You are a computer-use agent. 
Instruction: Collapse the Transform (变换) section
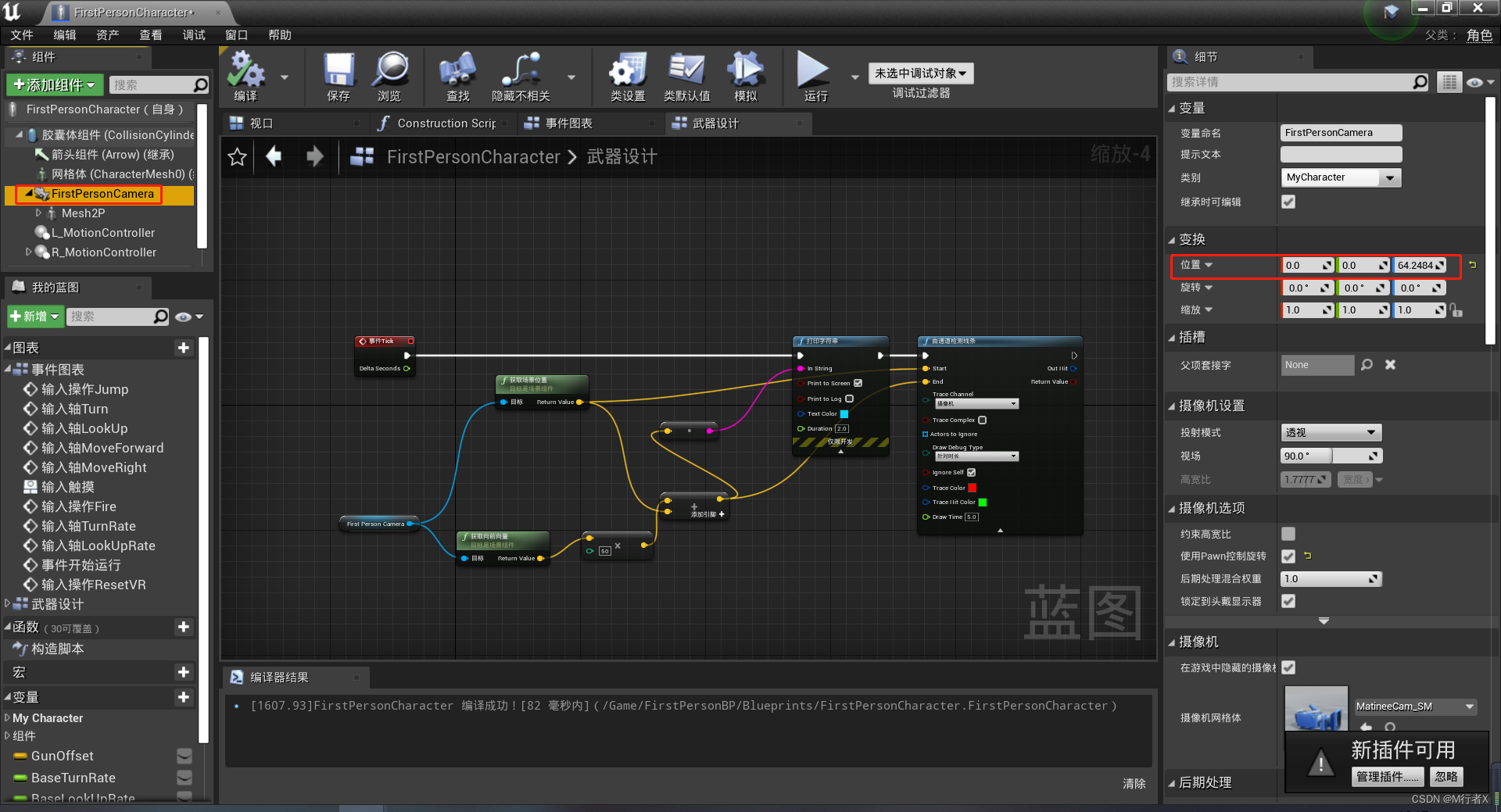coord(1172,240)
